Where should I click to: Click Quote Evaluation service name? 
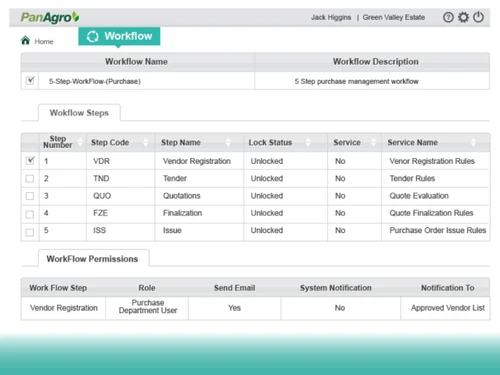(x=419, y=196)
